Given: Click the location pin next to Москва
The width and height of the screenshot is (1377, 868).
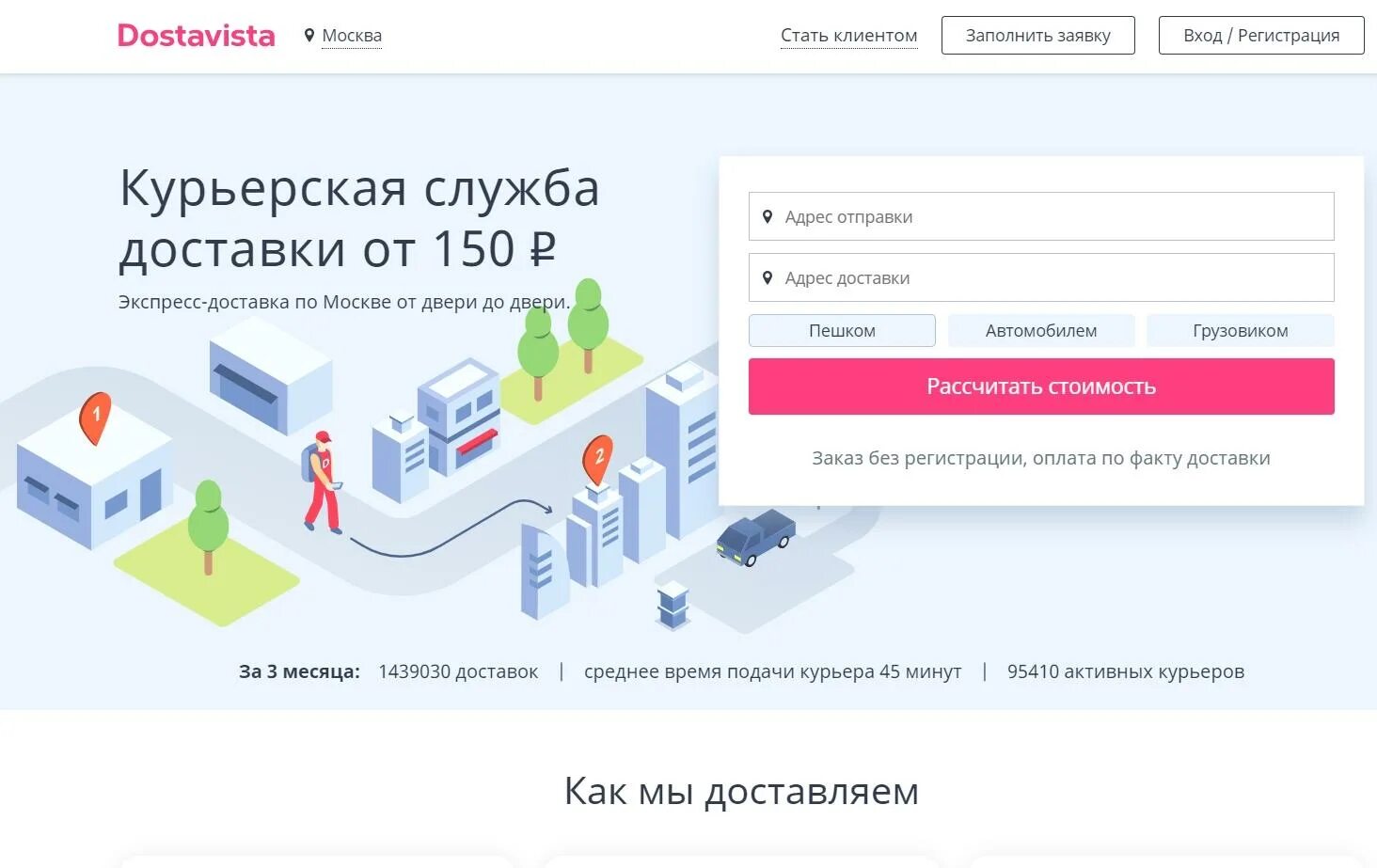Looking at the screenshot, I should [x=309, y=36].
